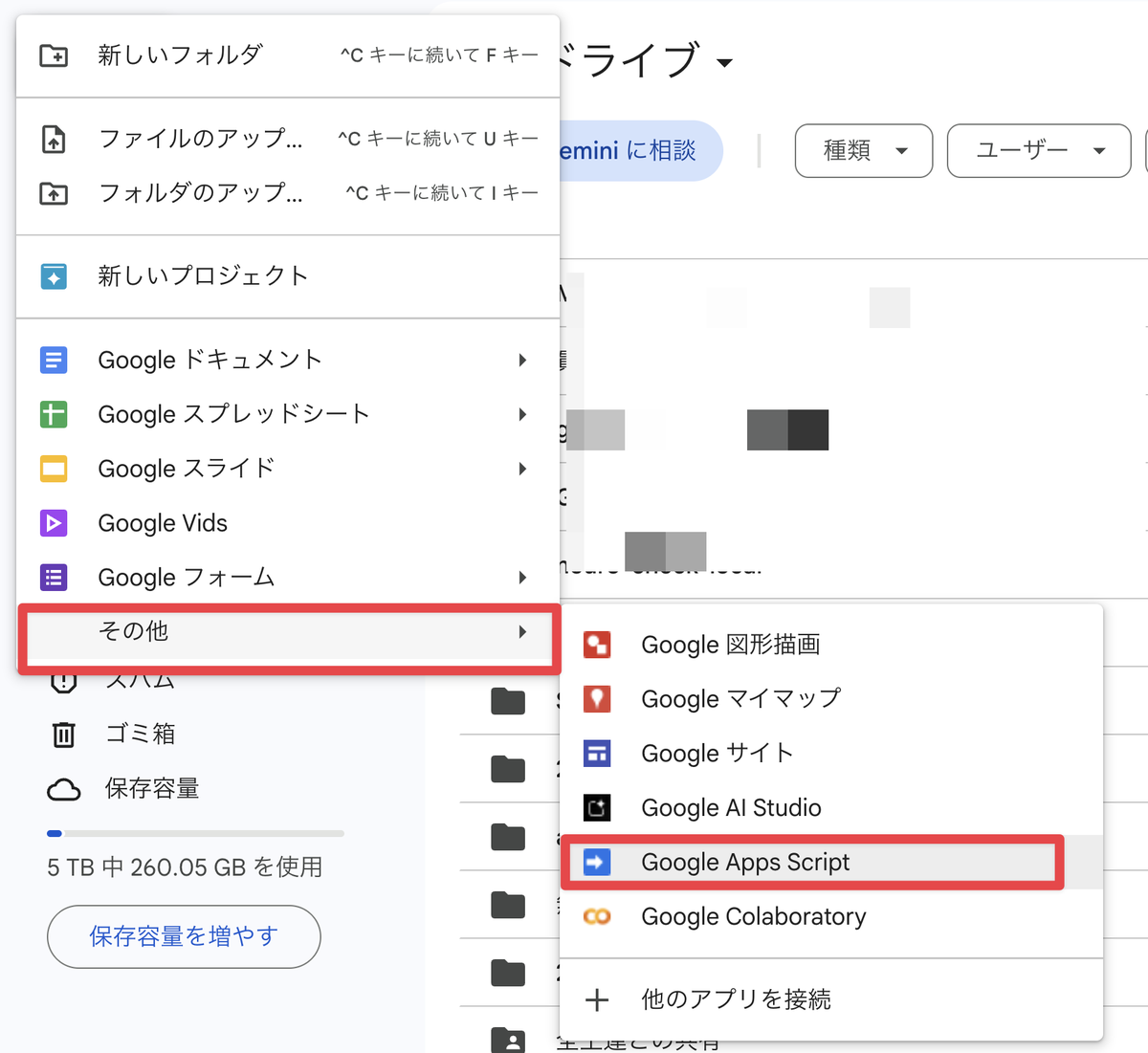This screenshot has height=1053, width=1148.
Task: Choose フォルダのアップロード menu entry
Action: (288, 193)
